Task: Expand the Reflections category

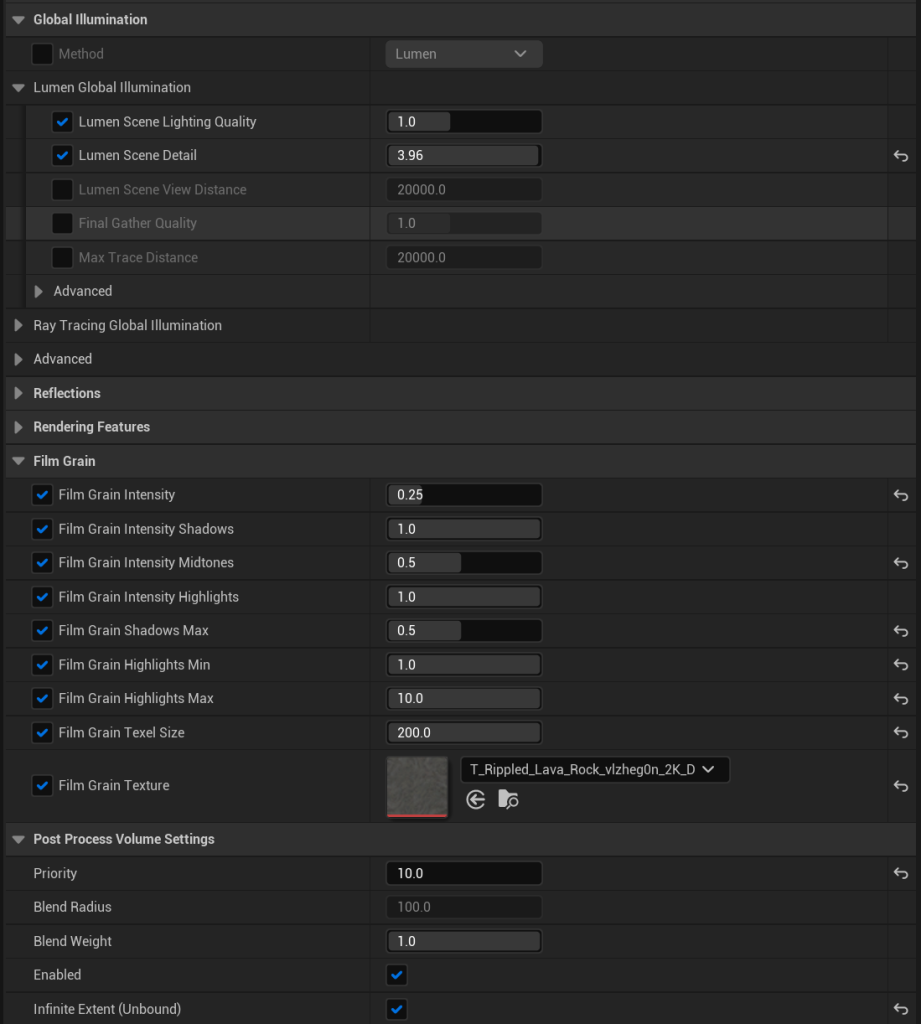Action: [x=18, y=394]
